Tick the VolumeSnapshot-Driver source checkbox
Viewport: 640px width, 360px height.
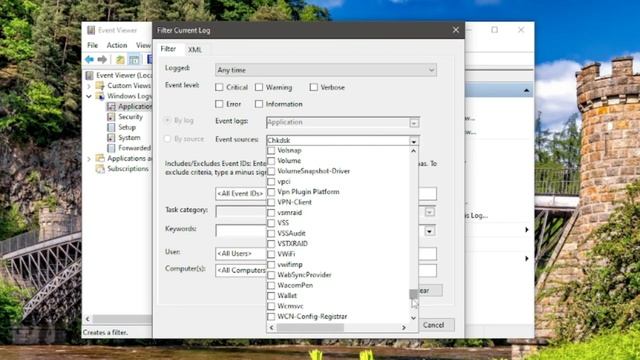coord(271,171)
